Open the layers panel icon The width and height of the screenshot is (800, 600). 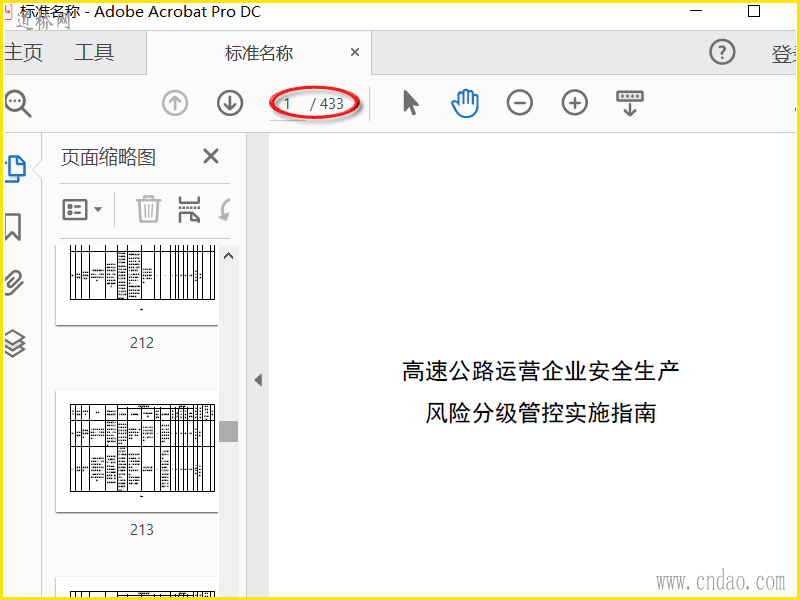(15, 343)
